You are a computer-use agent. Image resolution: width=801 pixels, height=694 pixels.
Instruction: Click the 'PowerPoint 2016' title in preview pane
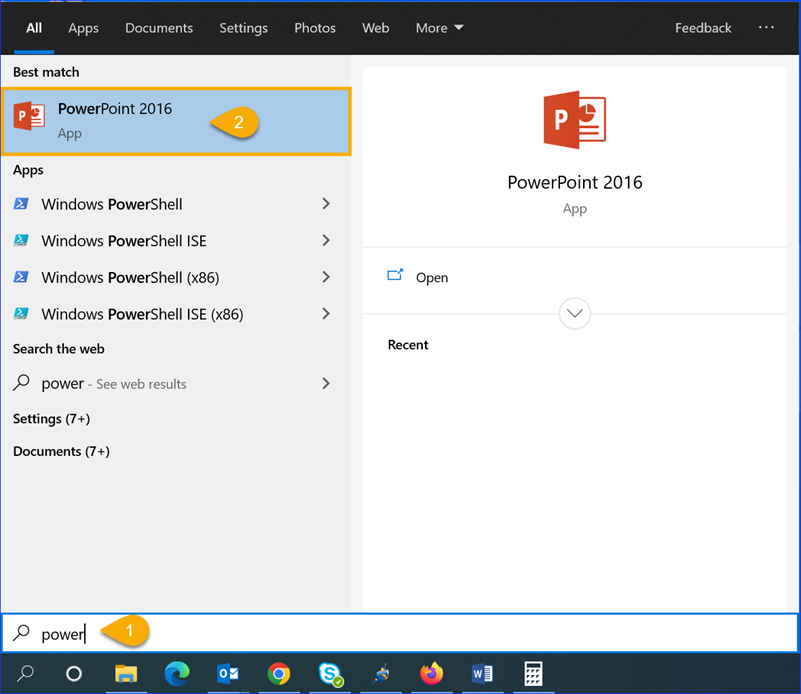pyautogui.click(x=575, y=182)
